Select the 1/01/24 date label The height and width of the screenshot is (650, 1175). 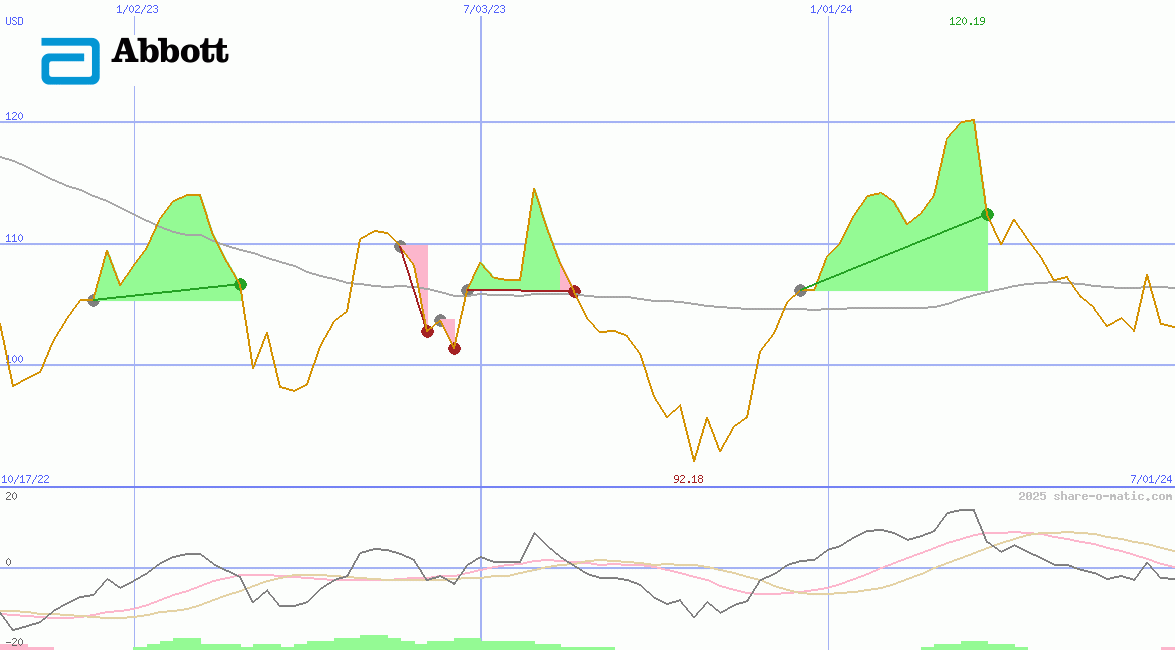[x=831, y=9]
